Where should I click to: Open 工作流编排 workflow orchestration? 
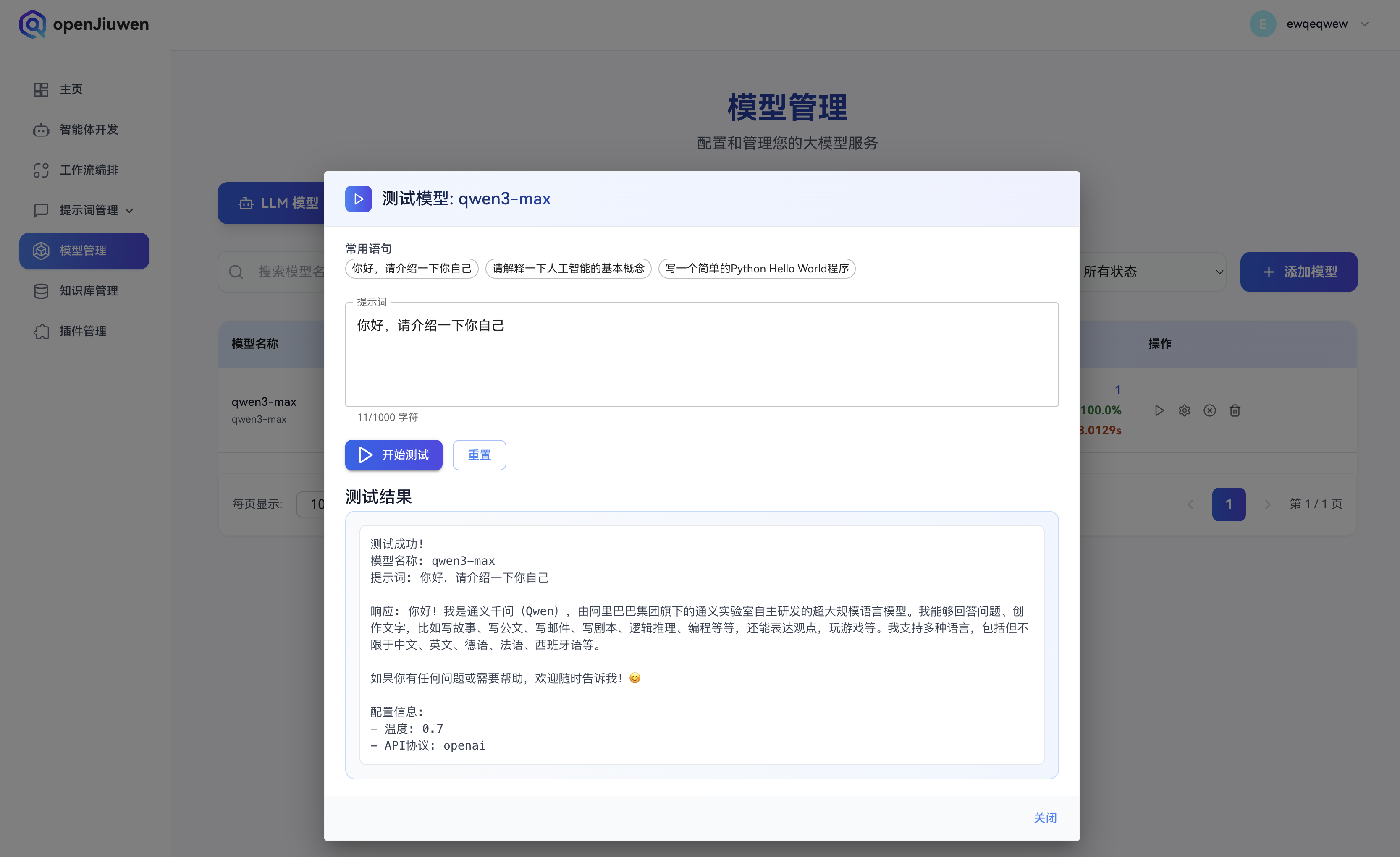(88, 170)
